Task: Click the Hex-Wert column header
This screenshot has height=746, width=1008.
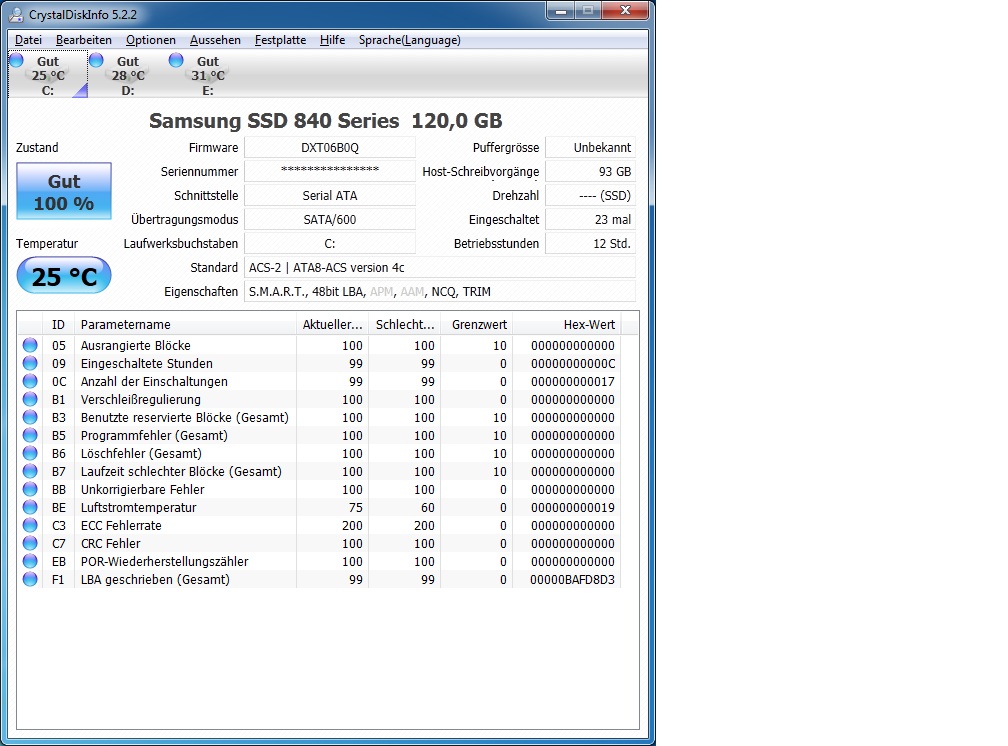Action: (567, 325)
